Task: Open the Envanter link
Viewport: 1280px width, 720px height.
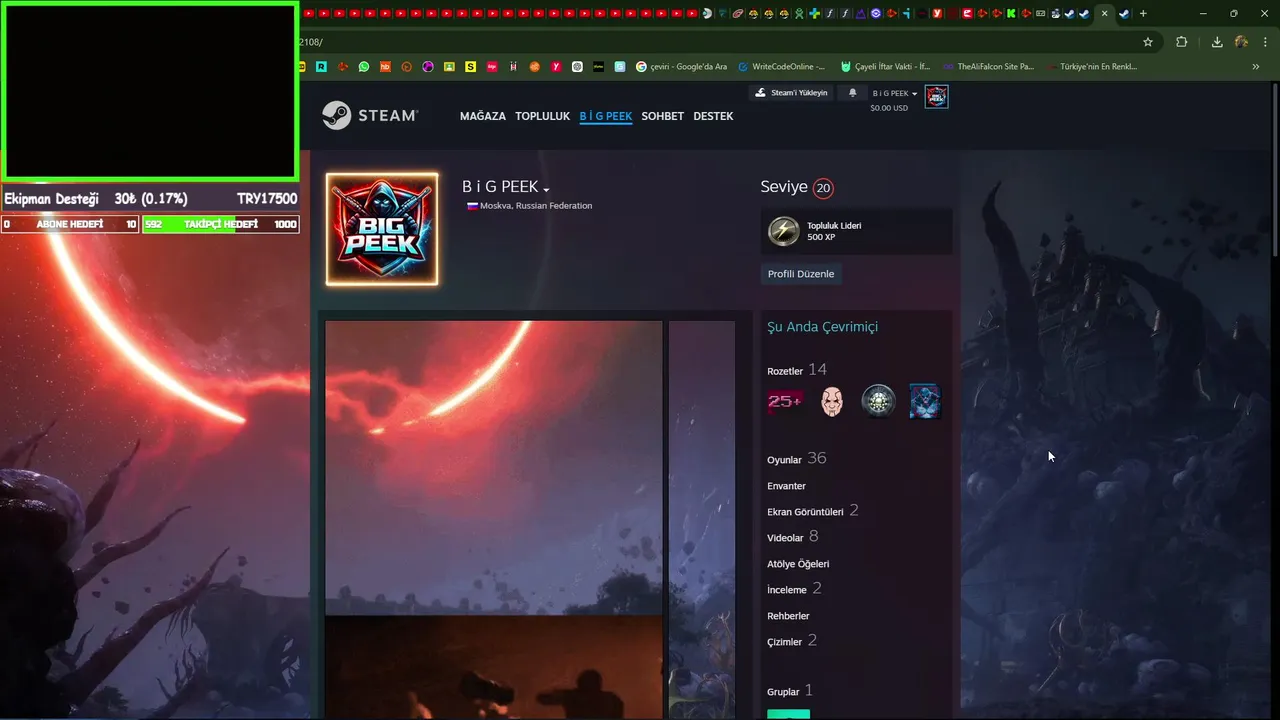Action: (x=786, y=486)
